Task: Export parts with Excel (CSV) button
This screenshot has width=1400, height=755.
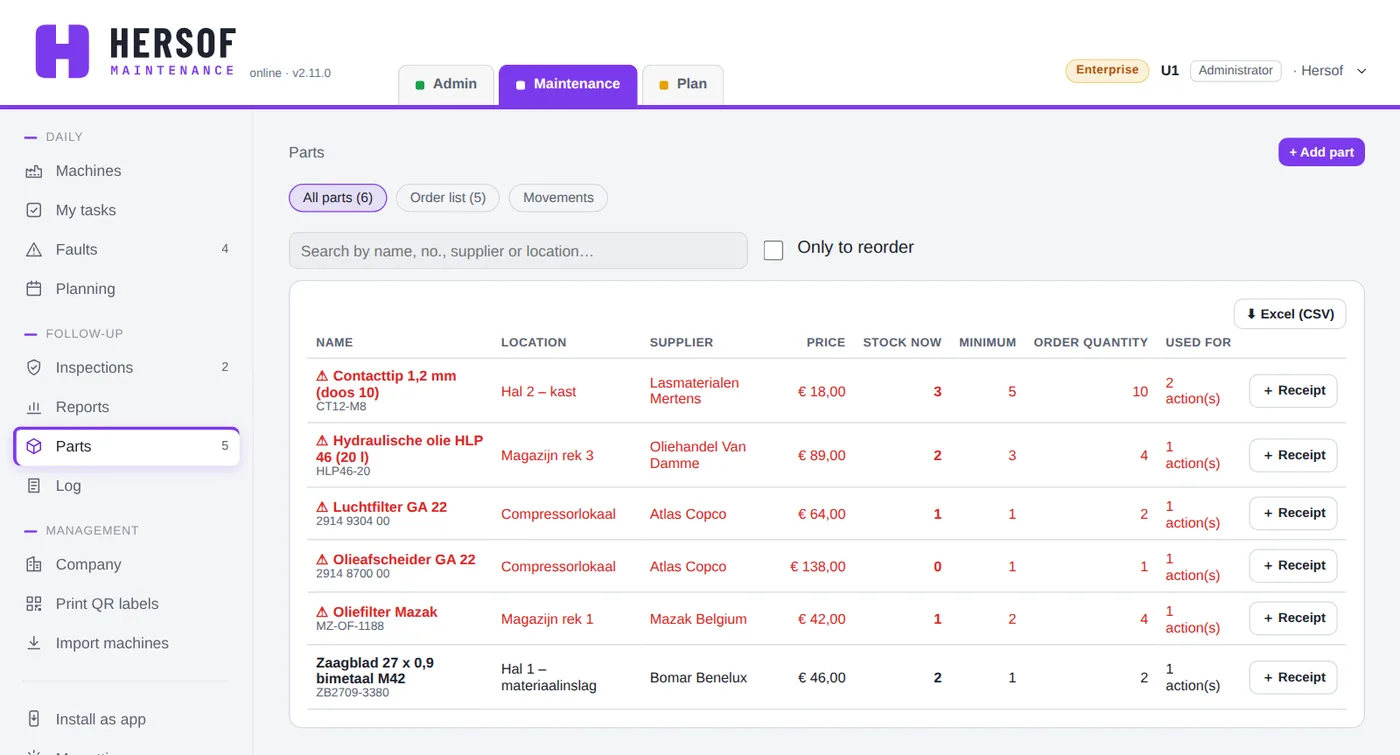Action: point(1290,314)
